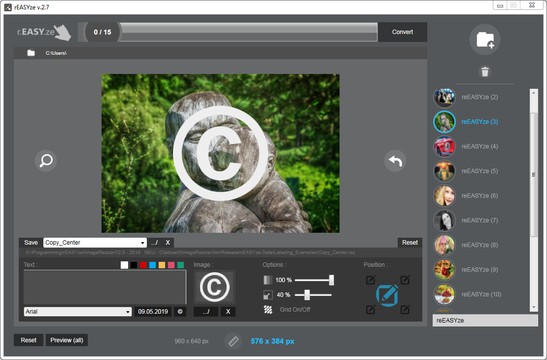
Task: Pick the red text color swatch
Action: coord(143,265)
